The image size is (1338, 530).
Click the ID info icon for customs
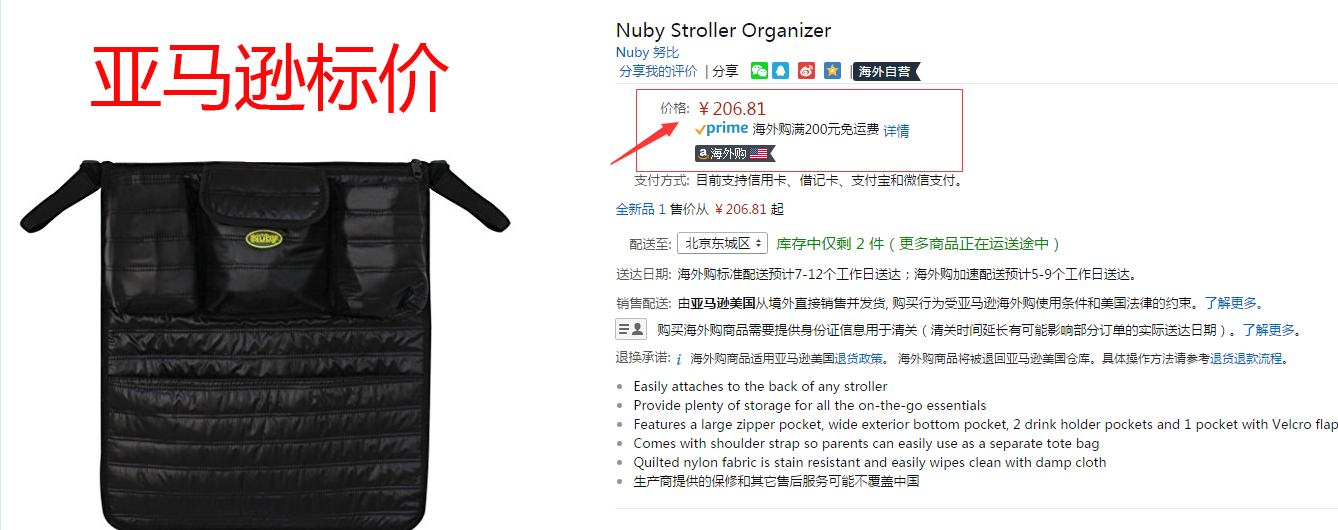coord(630,329)
